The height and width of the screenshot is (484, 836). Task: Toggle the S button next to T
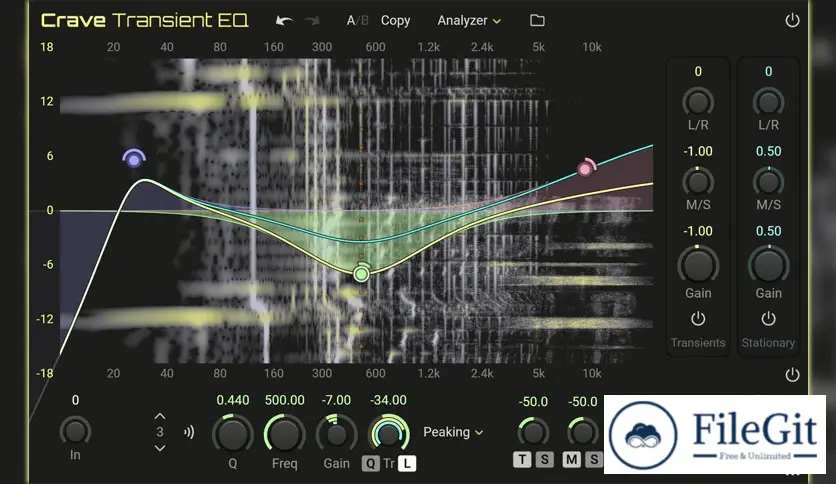pos(544,459)
